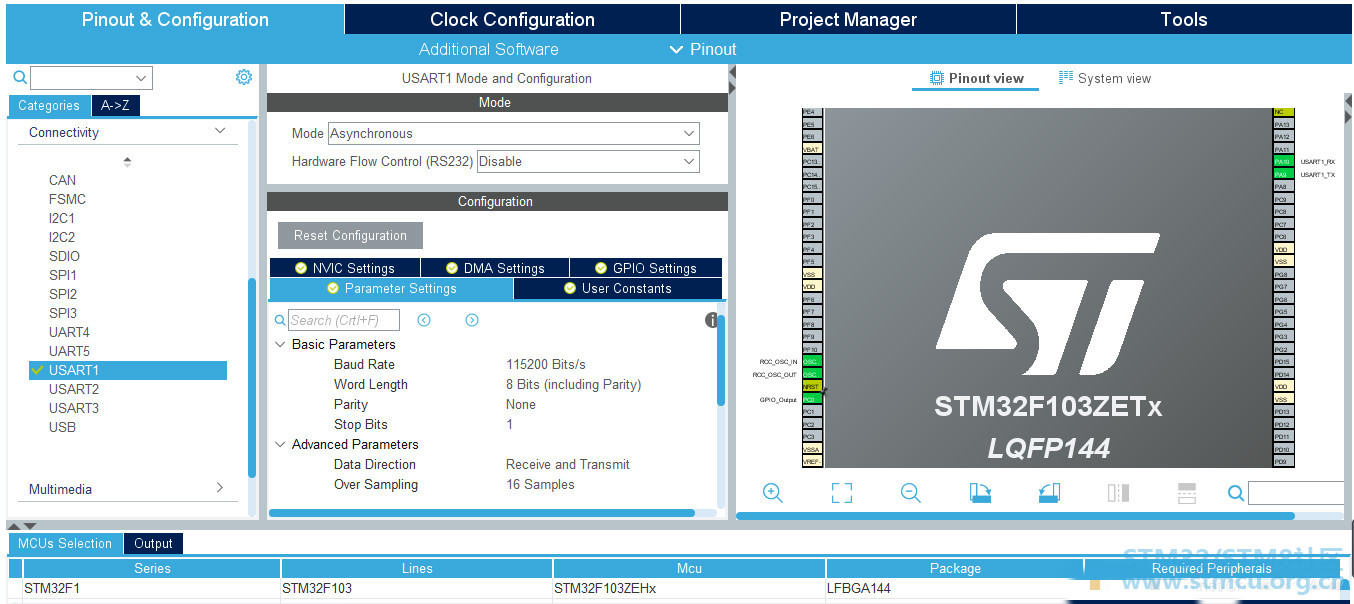Viewport: 1354px width, 604px height.
Task: Select the green pin labeled RCC_OSC_IN
Action: click(x=811, y=361)
